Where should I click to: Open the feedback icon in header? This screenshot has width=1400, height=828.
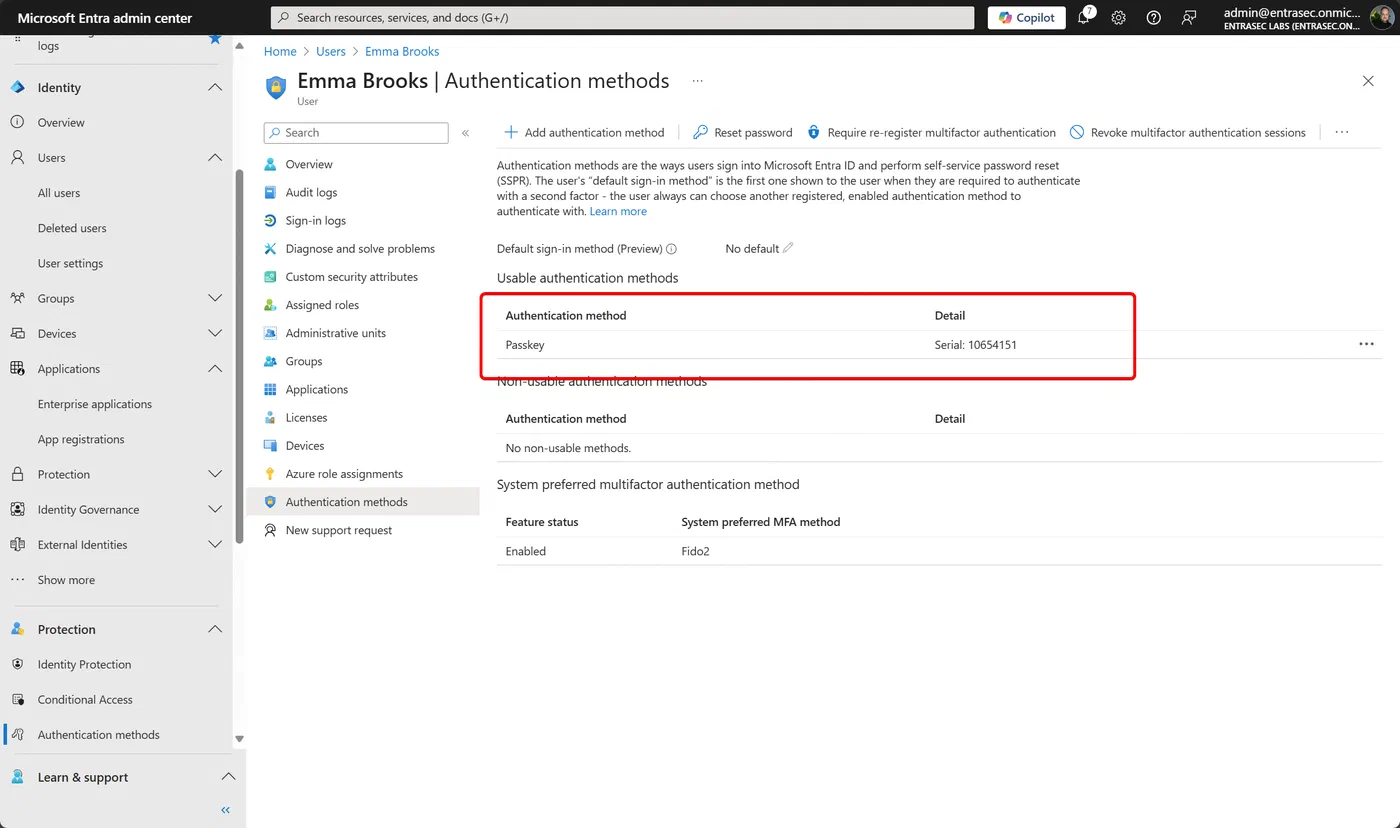click(1188, 18)
